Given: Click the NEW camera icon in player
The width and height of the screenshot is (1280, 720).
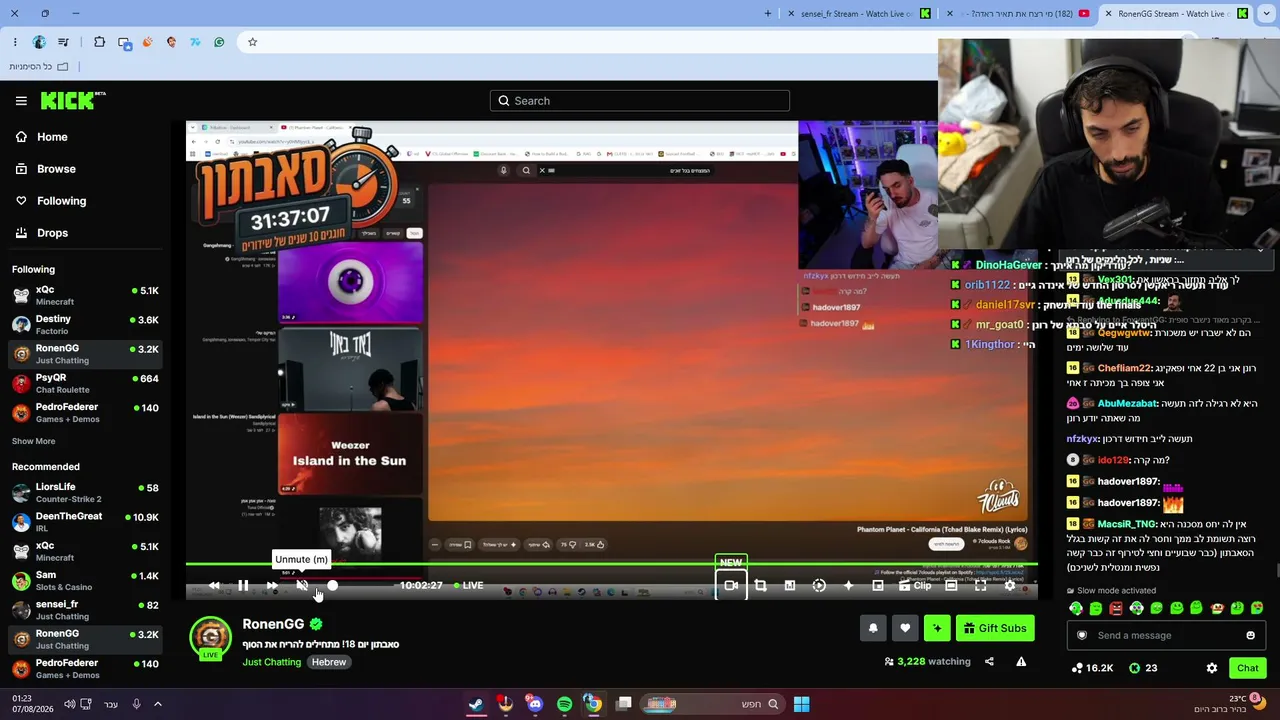Looking at the screenshot, I should [731, 585].
